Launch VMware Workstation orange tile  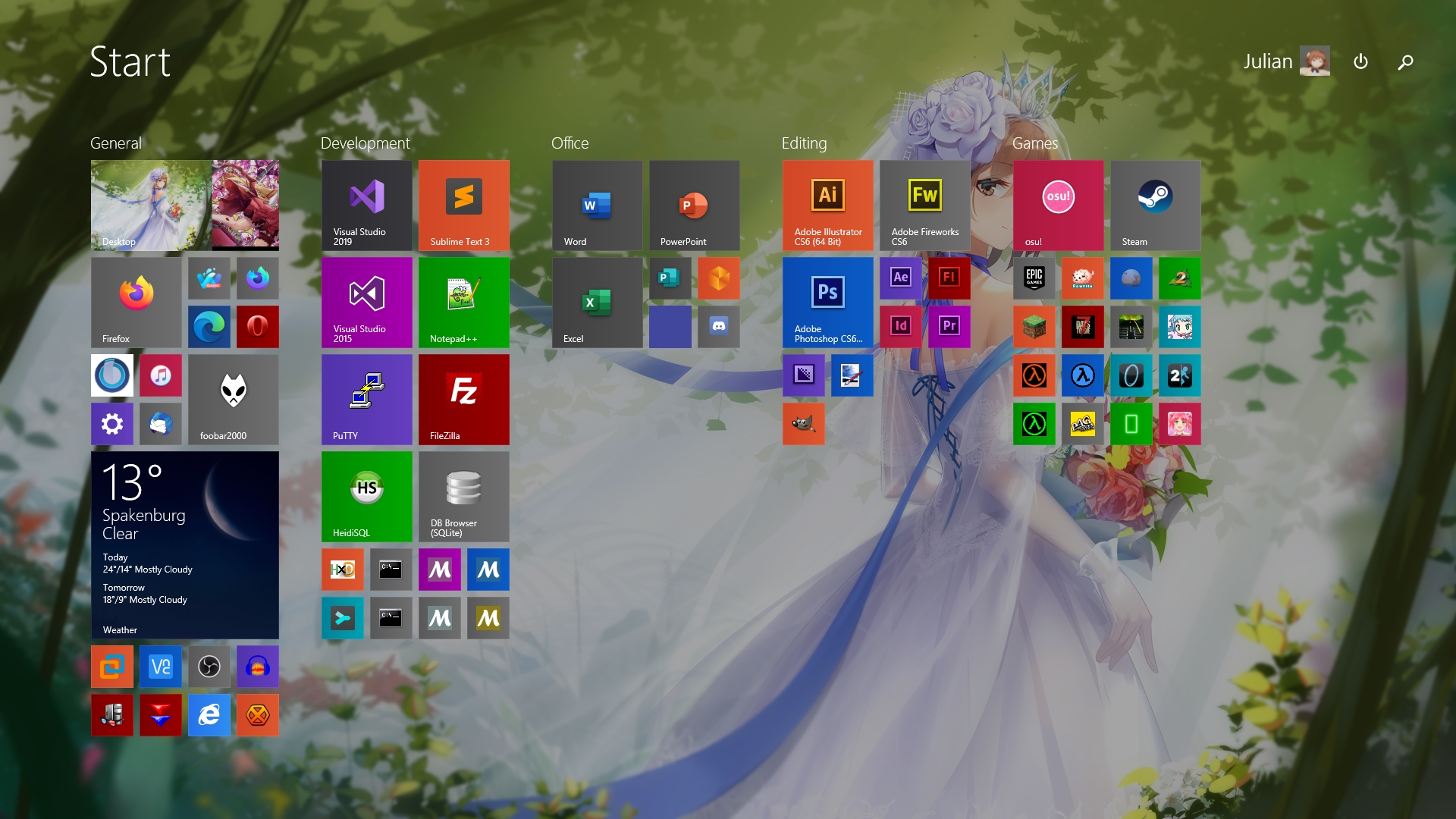(x=112, y=667)
